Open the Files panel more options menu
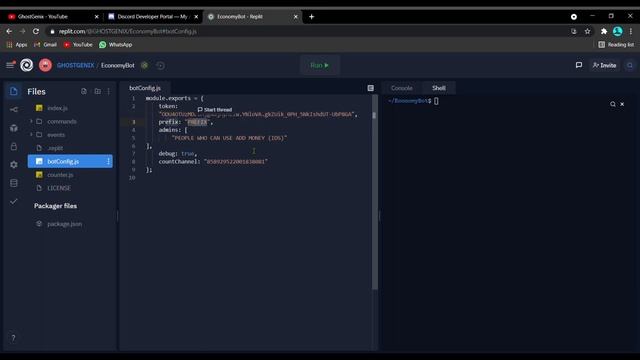This screenshot has width=640, height=360. [109, 91]
